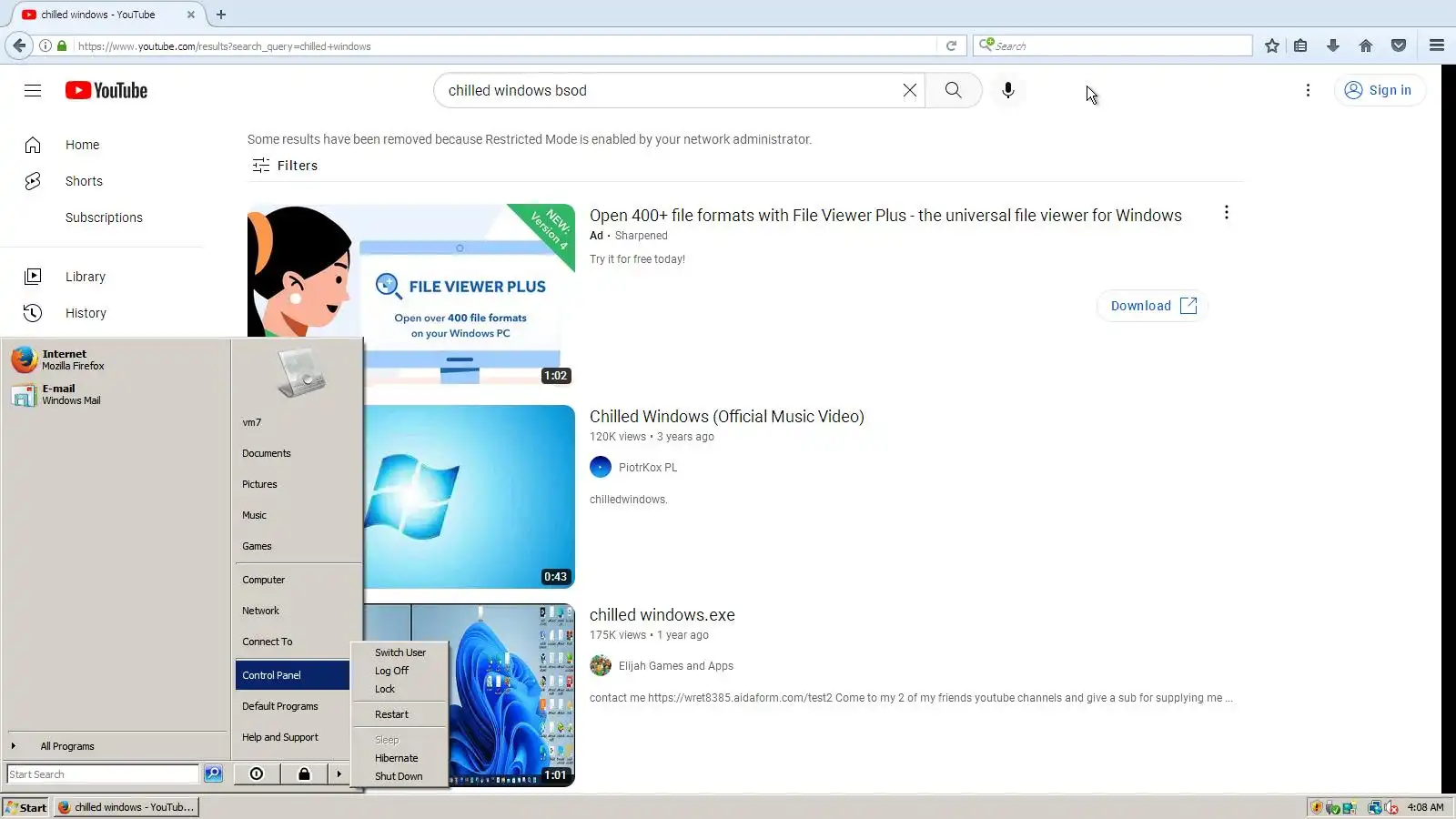Click the Start menu power button icon
The image size is (1456, 819).
click(x=257, y=774)
